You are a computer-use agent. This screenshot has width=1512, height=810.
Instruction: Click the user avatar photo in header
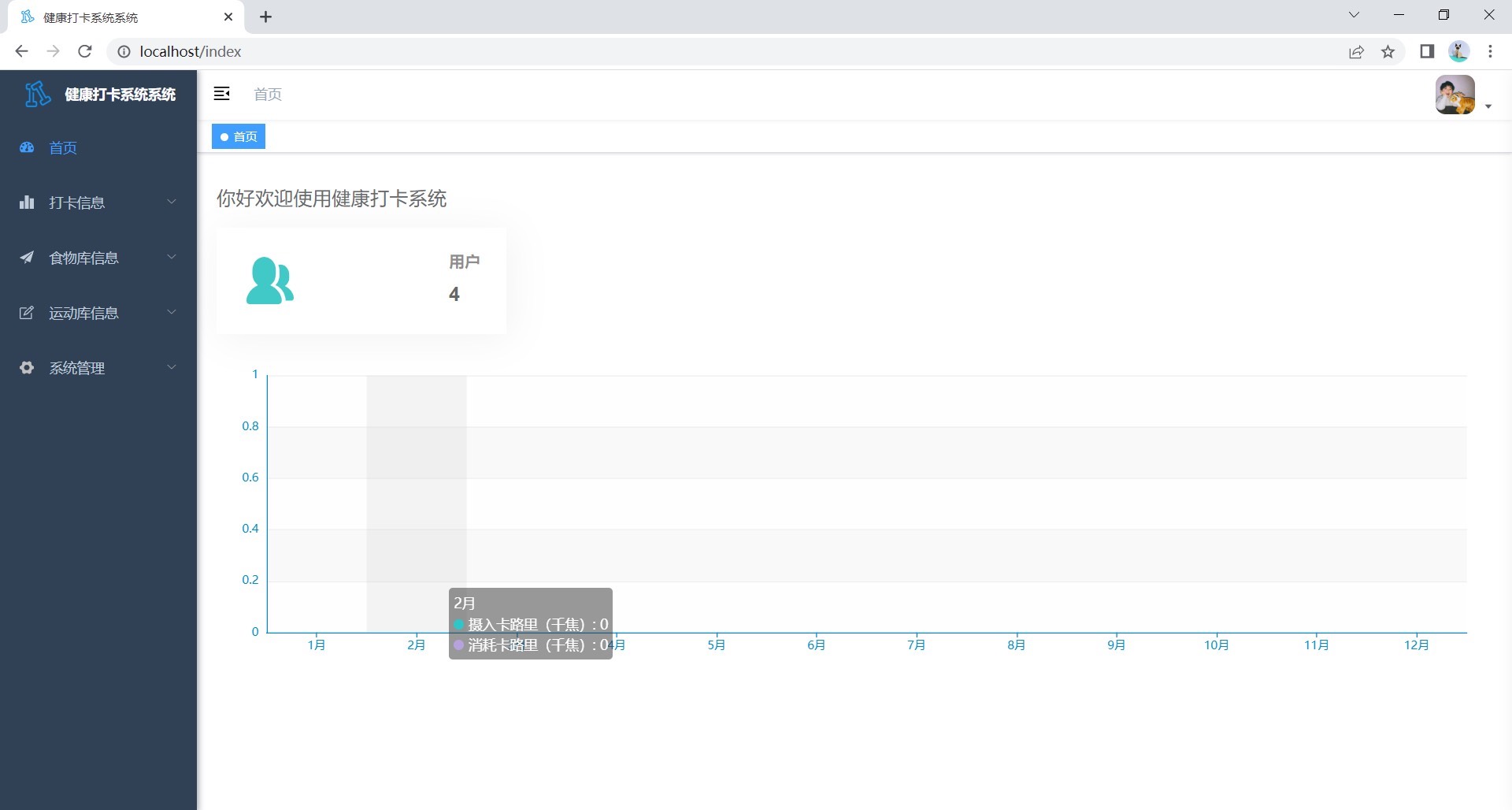click(x=1455, y=95)
